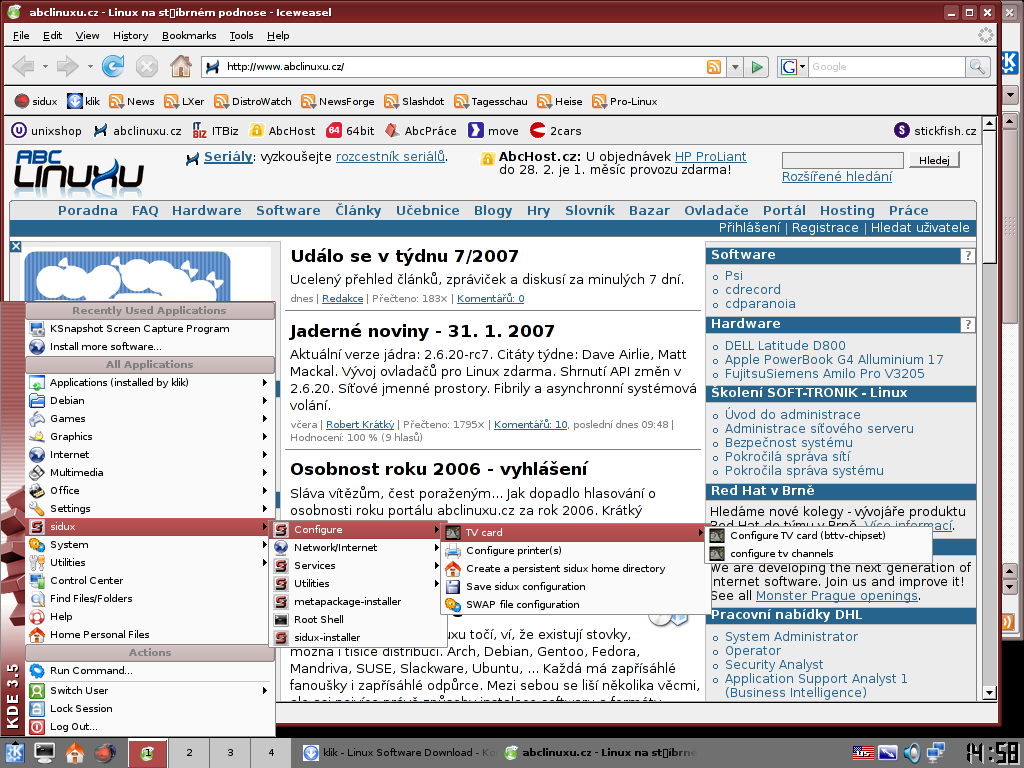
Task: Type in the Google search field
Action: 886,67
